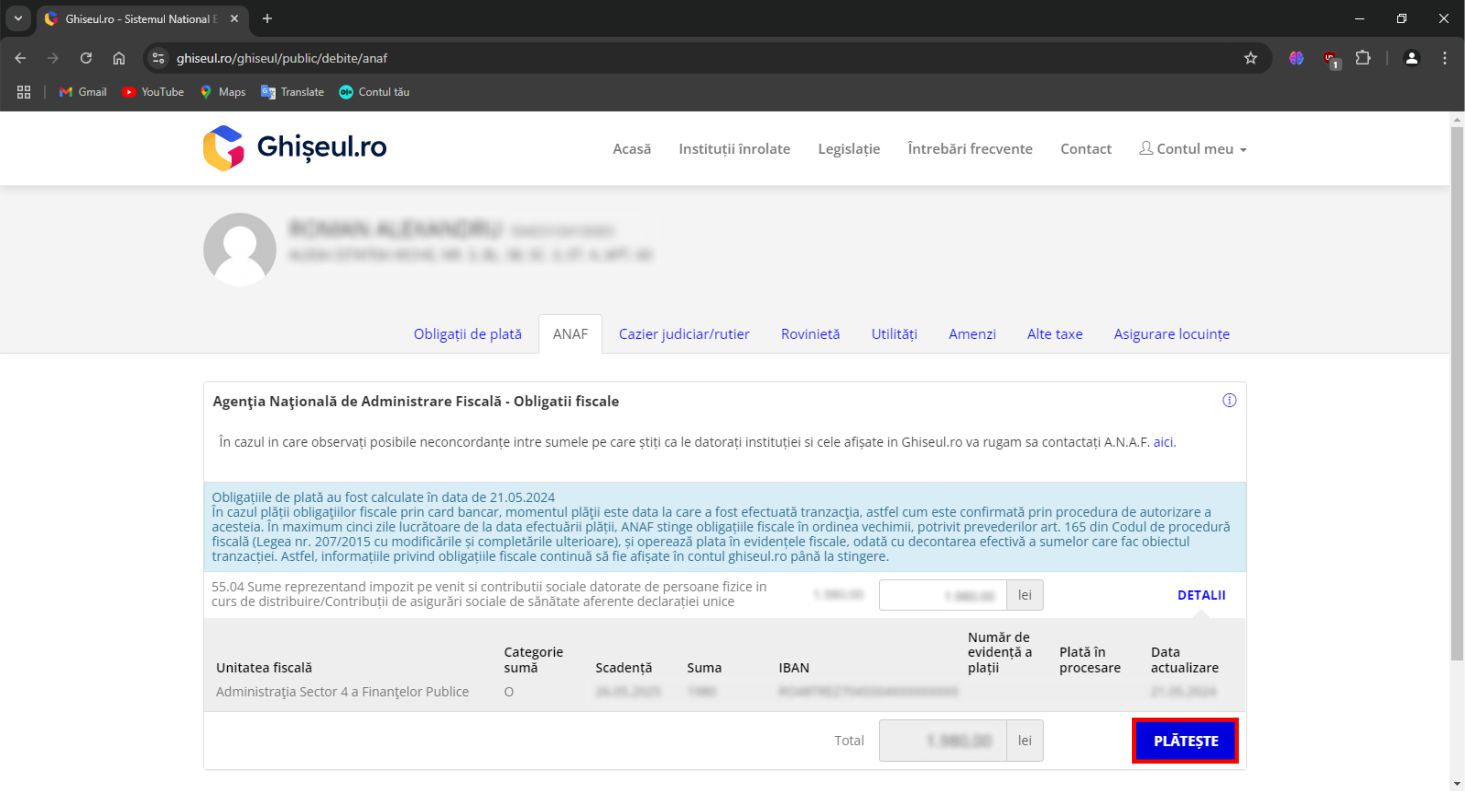This screenshot has width=1465, height=791.
Task: Click the payment amount input field
Action: click(942, 595)
